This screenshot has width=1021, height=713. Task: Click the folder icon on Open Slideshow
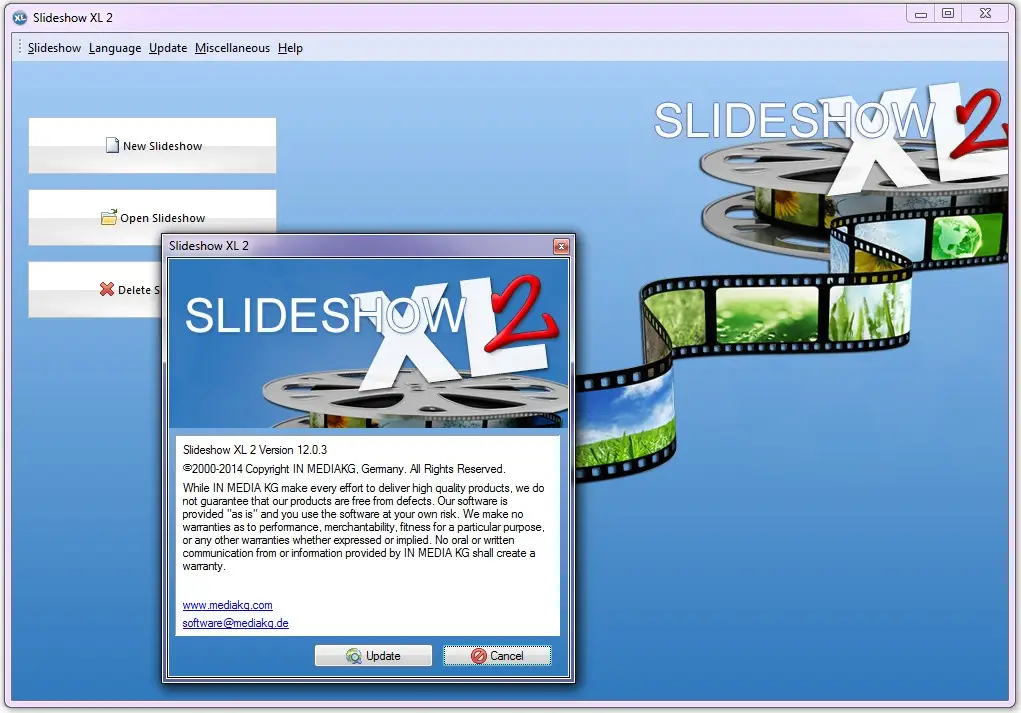[109, 217]
